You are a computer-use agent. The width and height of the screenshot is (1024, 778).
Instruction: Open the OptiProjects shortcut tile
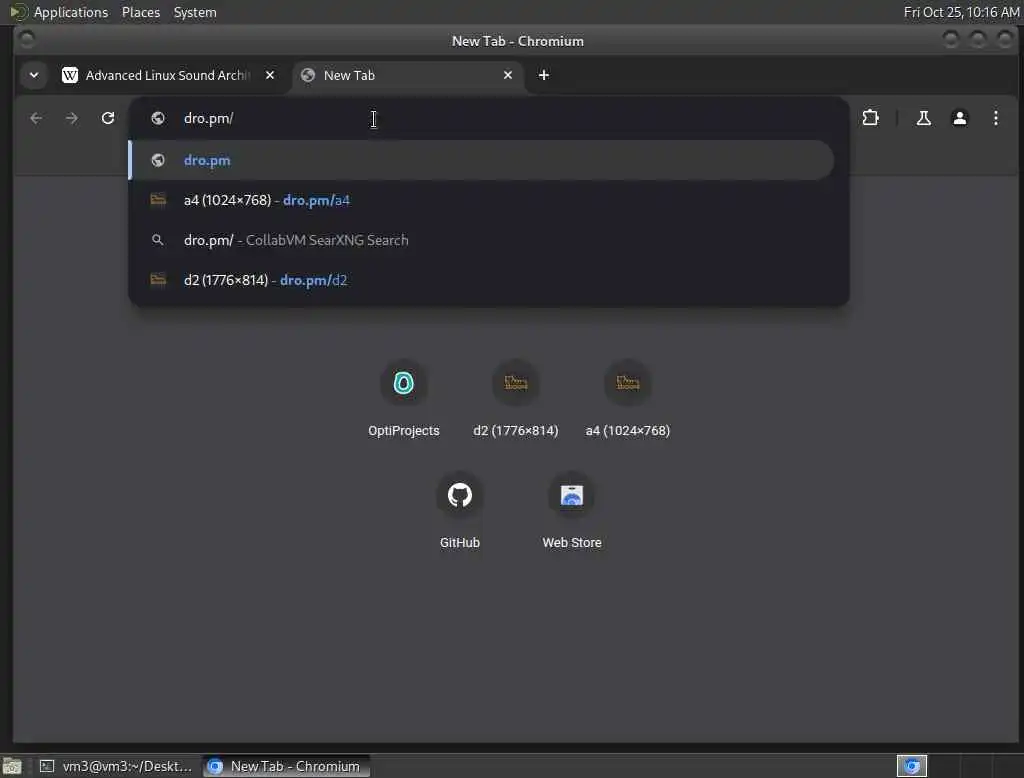click(404, 398)
